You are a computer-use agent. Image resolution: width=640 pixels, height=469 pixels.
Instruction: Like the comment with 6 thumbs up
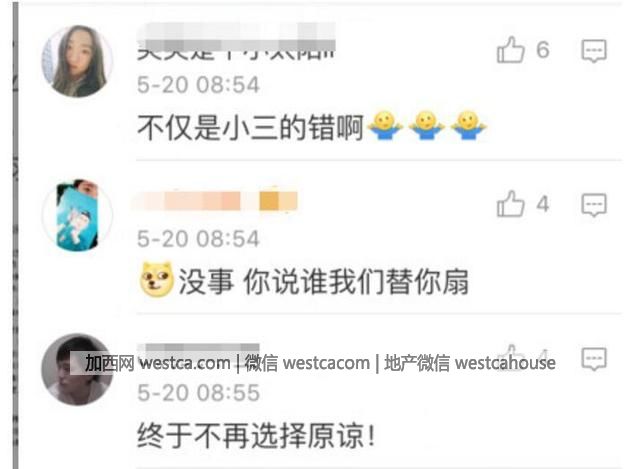pos(510,50)
